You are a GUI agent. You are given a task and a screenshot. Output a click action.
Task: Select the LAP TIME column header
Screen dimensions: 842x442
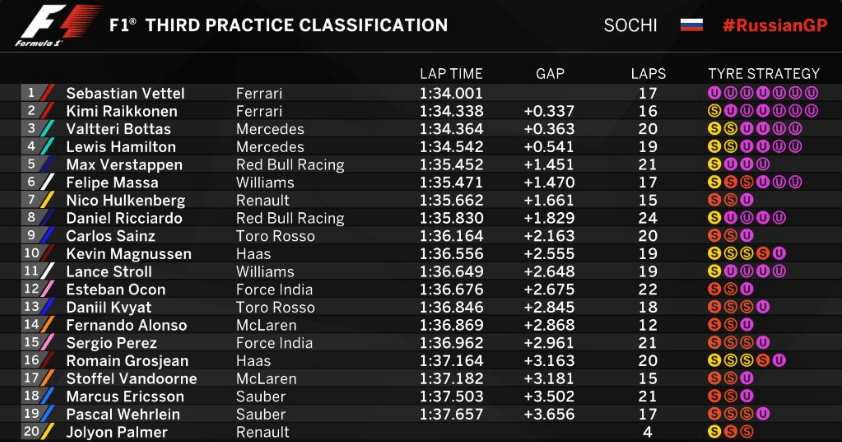coord(451,74)
